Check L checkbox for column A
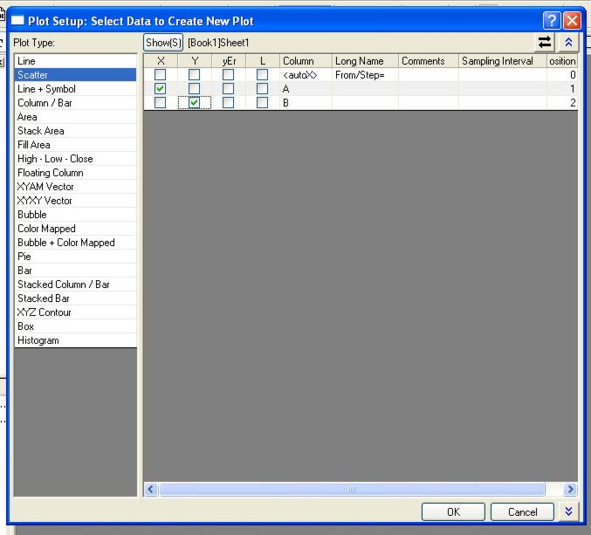 [x=262, y=89]
